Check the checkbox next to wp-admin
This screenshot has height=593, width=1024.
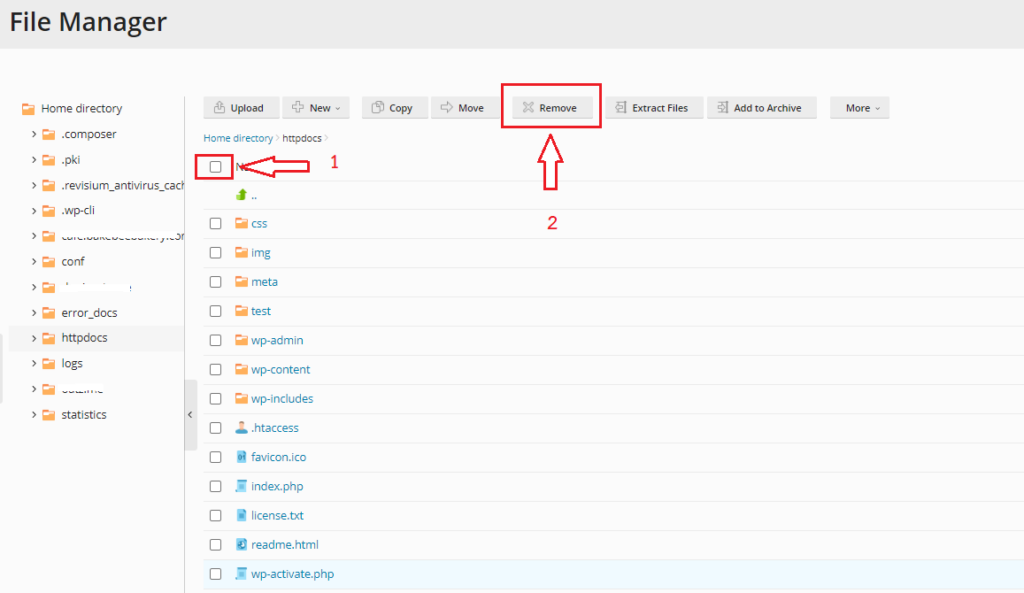click(x=215, y=339)
